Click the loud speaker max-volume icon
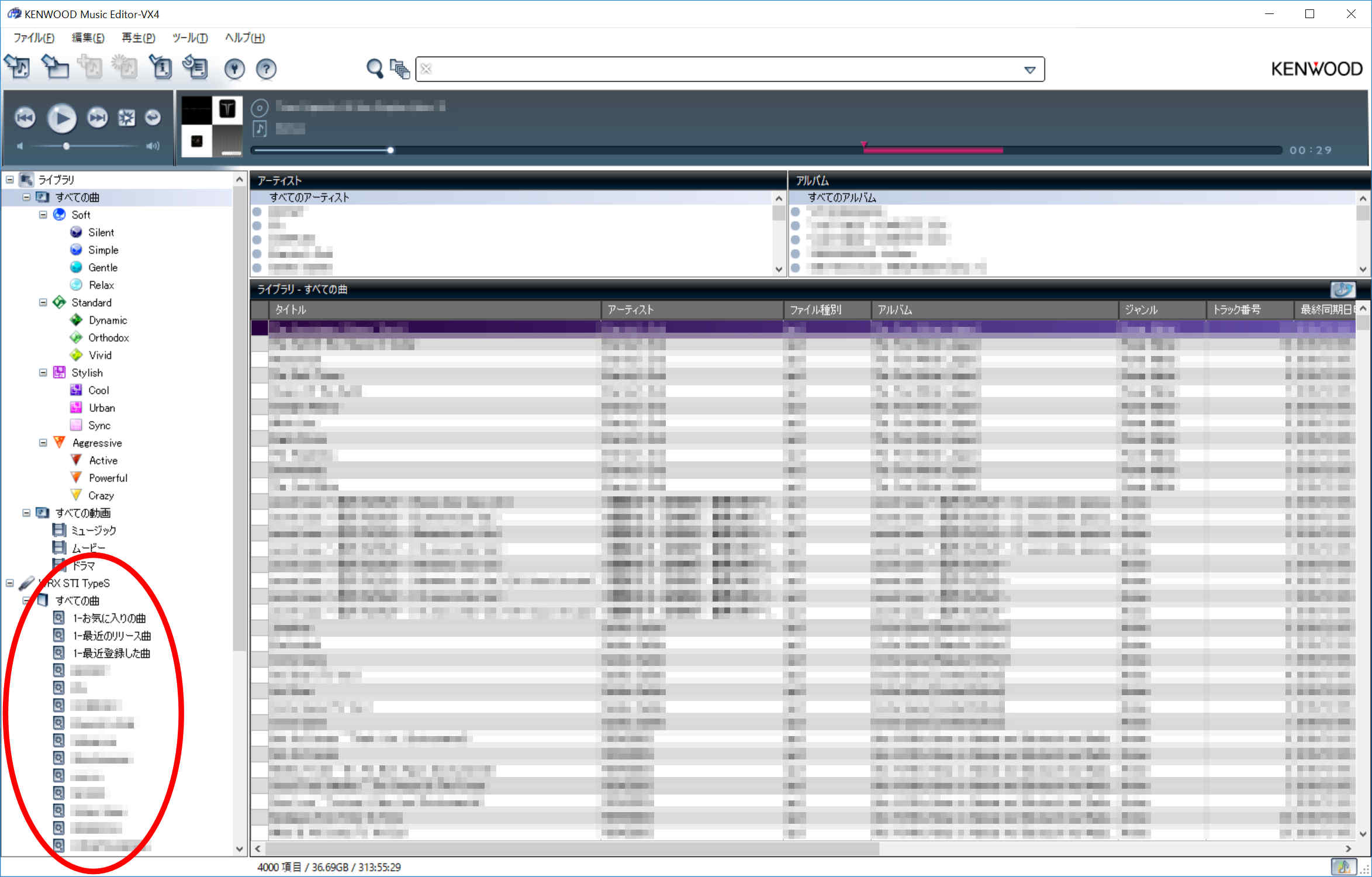This screenshot has height=877, width=1372. pos(153,146)
